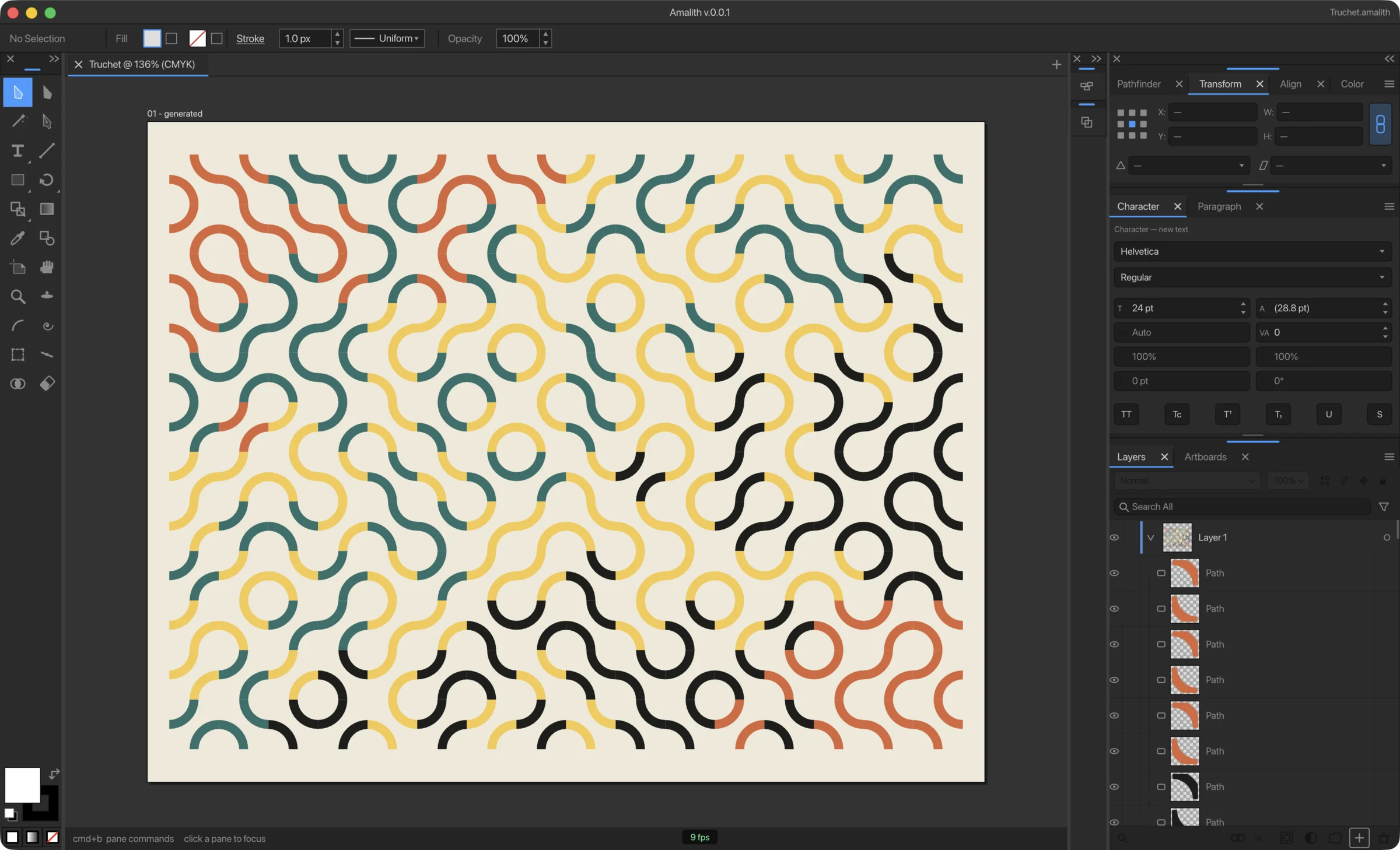Select the Eyedropper tool
Screen dimensions: 1400x850
(x=17, y=238)
